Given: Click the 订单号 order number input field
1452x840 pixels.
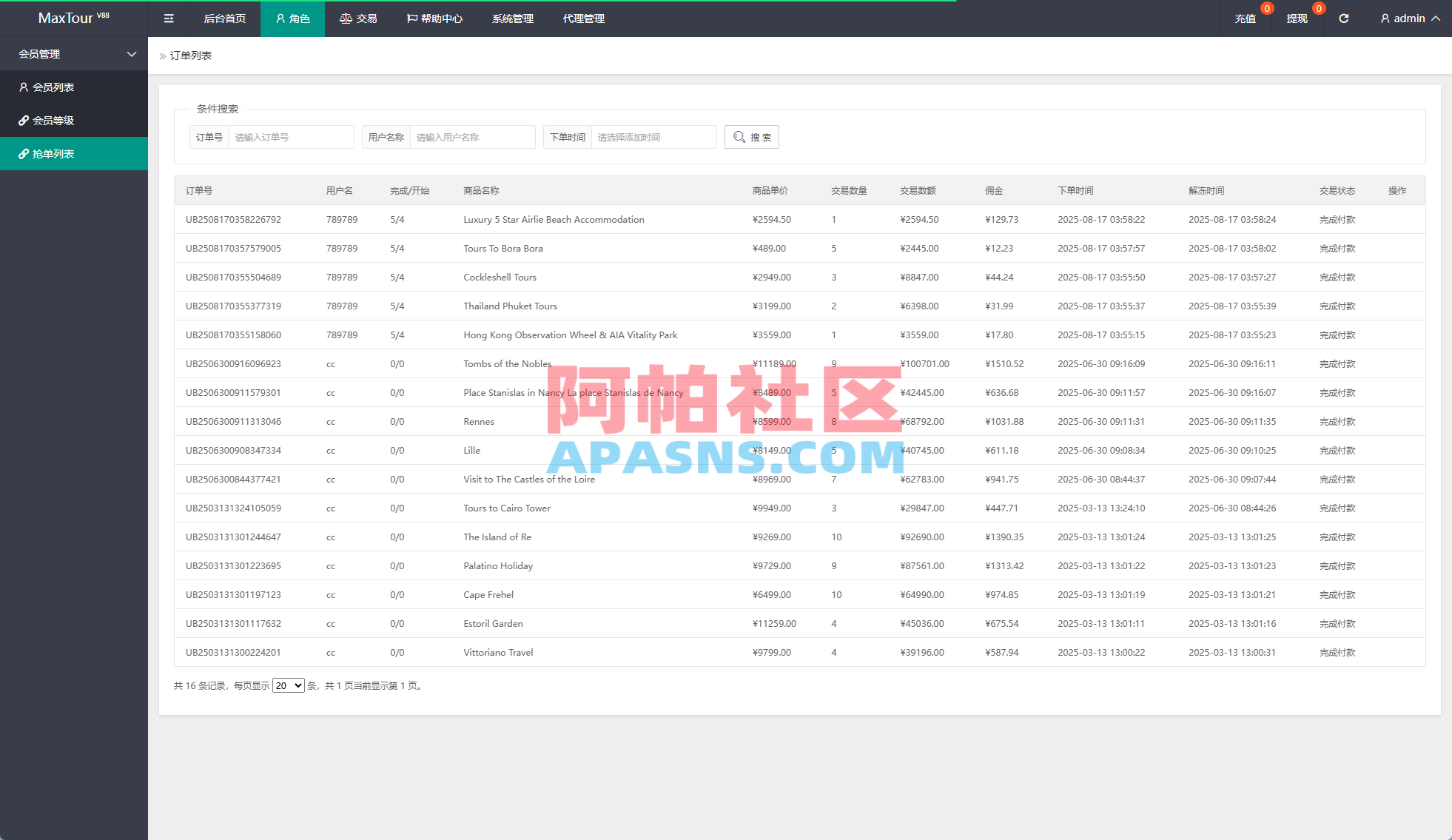Looking at the screenshot, I should coord(291,137).
